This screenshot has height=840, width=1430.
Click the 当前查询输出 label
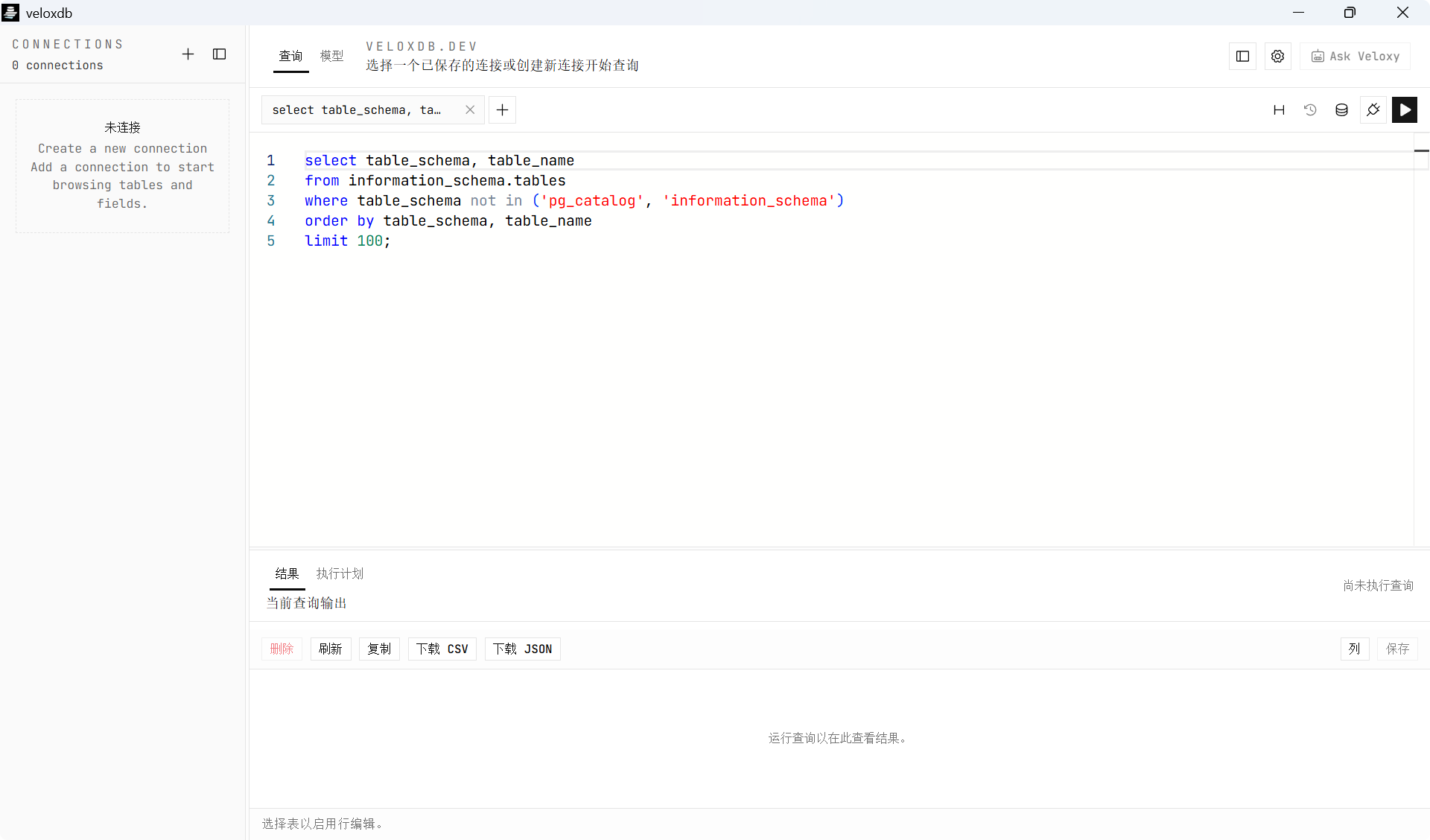307,603
